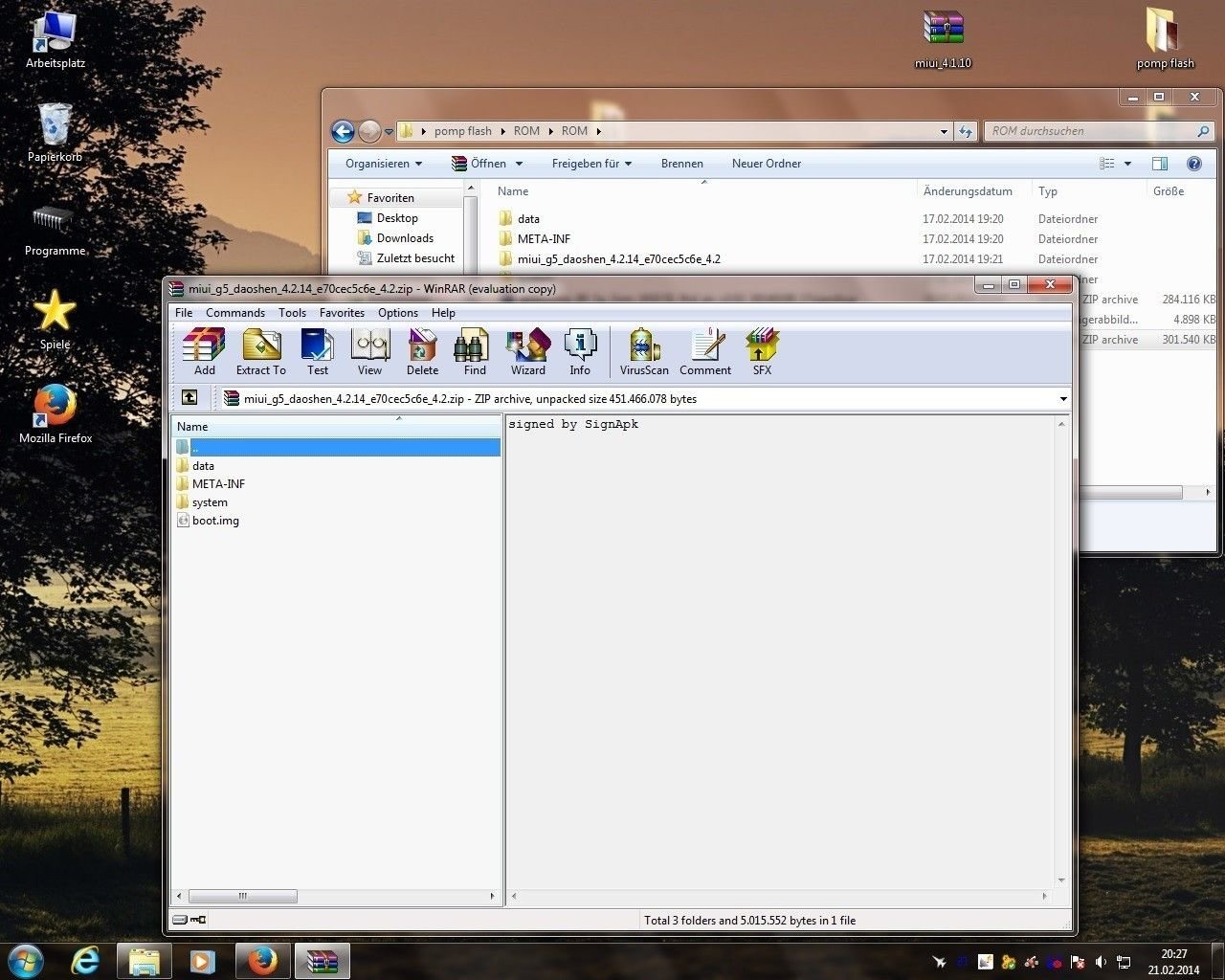Click the key password icon in the status bar

point(198,920)
